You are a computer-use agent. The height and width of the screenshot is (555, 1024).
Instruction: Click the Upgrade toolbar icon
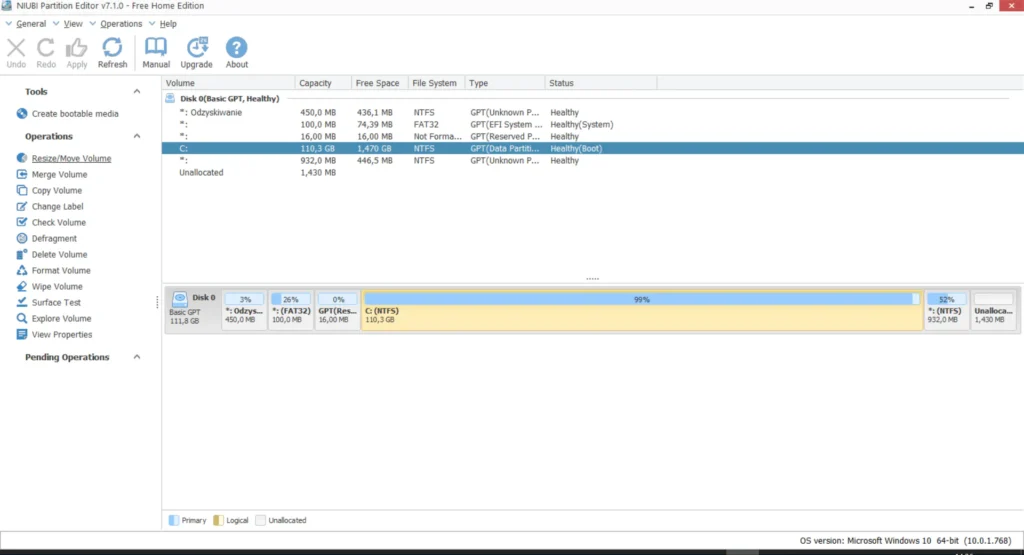click(x=197, y=48)
